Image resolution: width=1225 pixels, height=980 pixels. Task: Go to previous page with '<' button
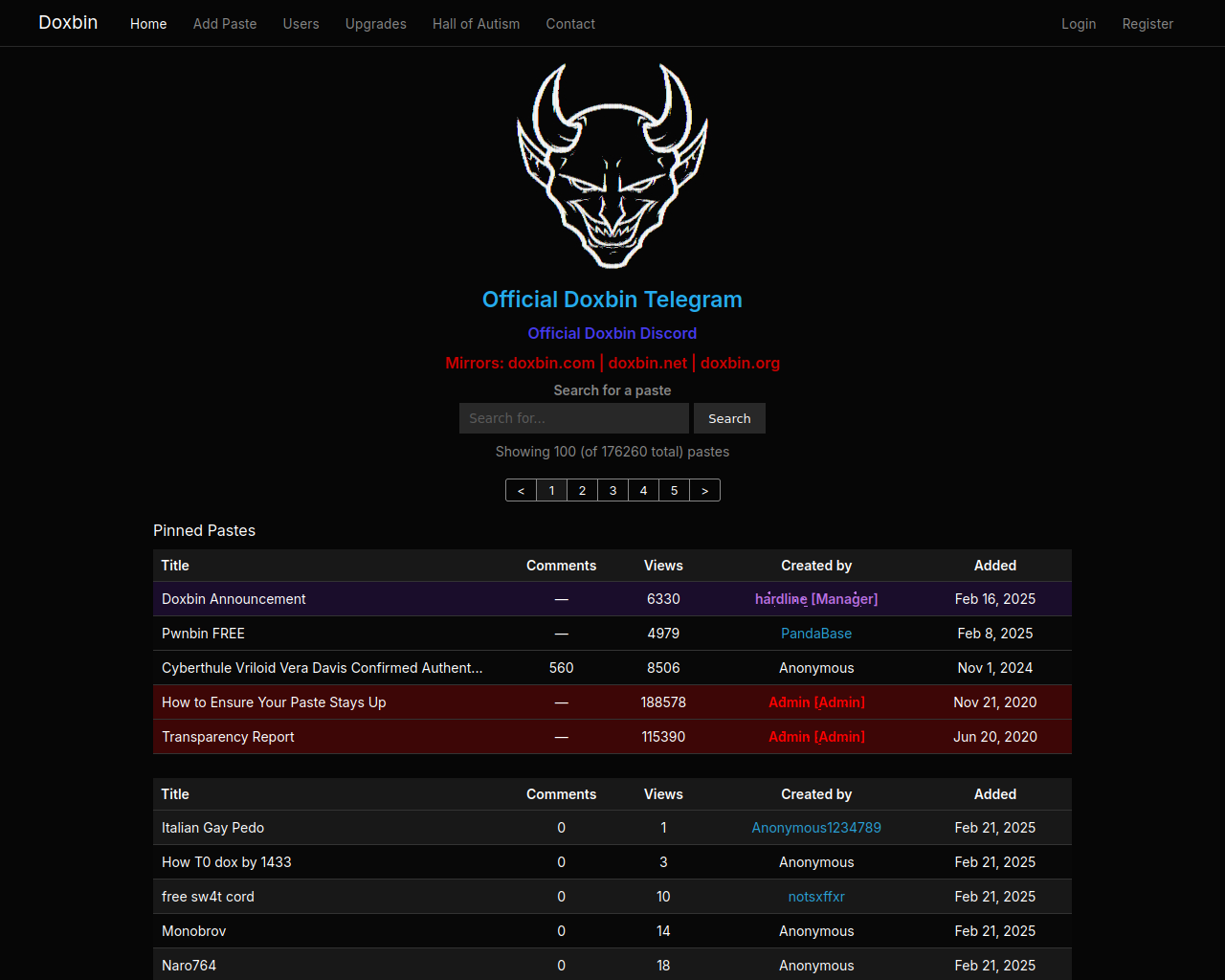point(521,490)
